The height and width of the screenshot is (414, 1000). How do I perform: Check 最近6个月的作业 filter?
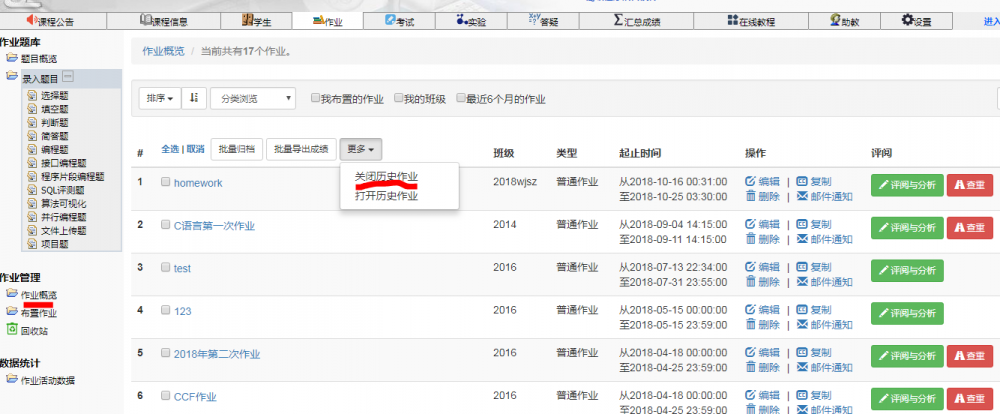[460, 98]
